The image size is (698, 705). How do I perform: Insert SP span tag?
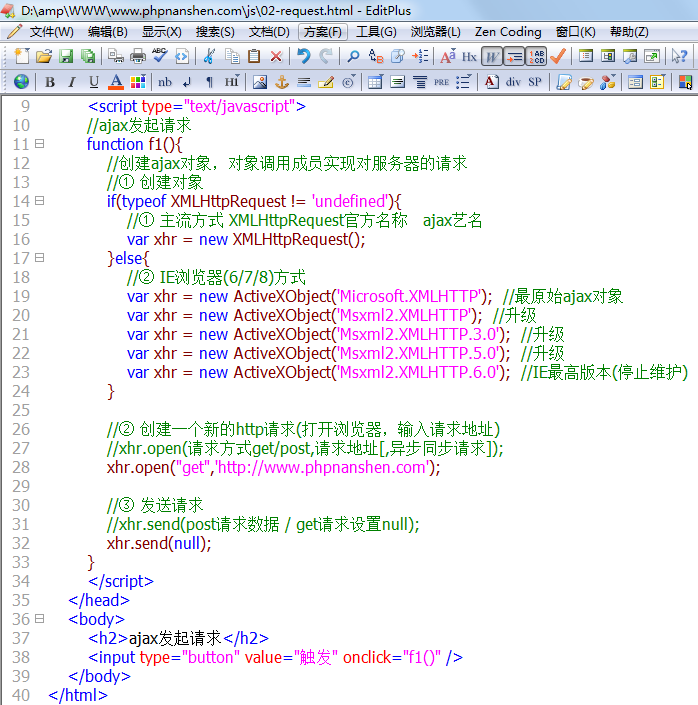coord(535,82)
